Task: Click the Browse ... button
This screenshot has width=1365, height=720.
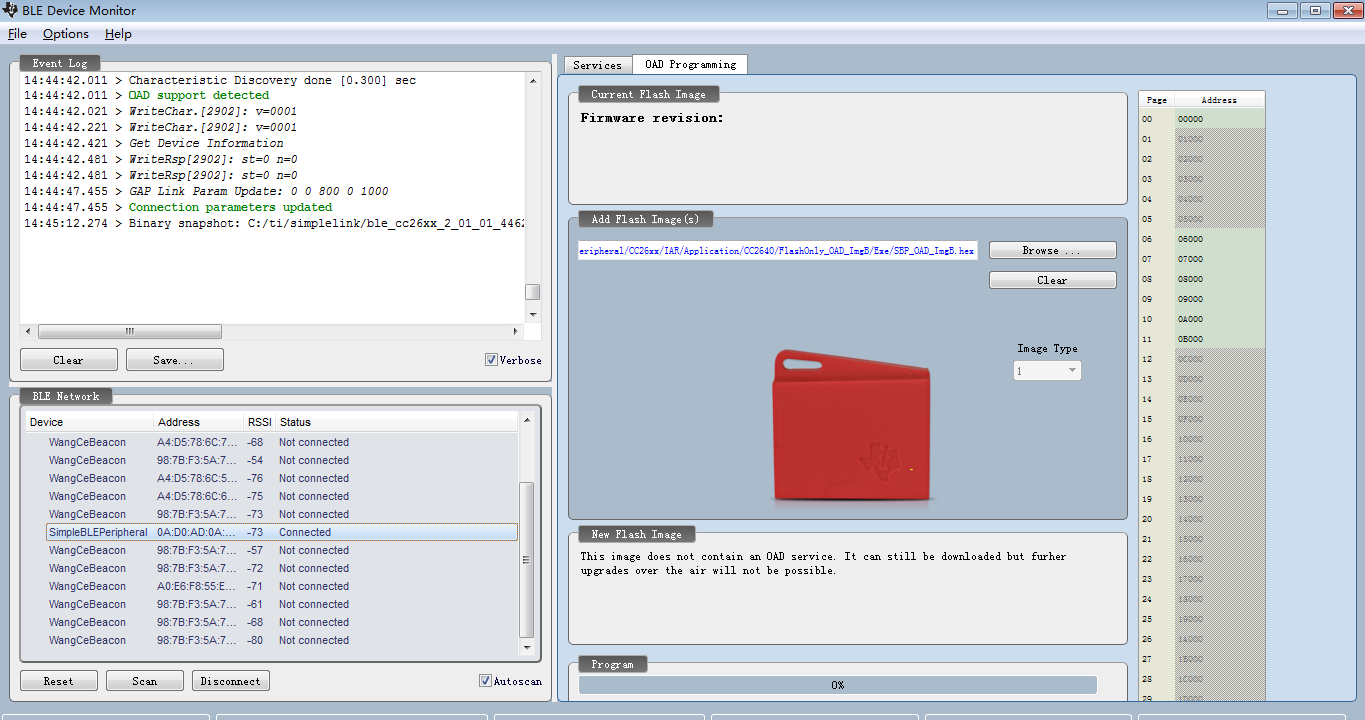Action: [1053, 250]
